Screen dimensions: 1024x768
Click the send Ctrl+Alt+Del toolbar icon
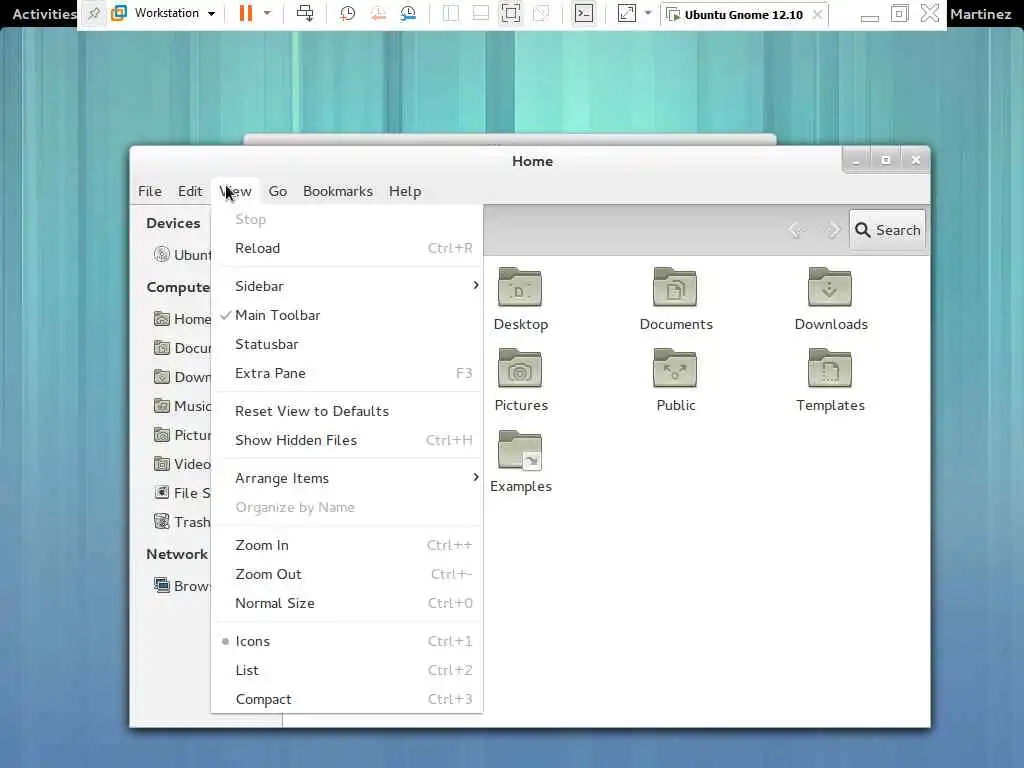[x=304, y=13]
